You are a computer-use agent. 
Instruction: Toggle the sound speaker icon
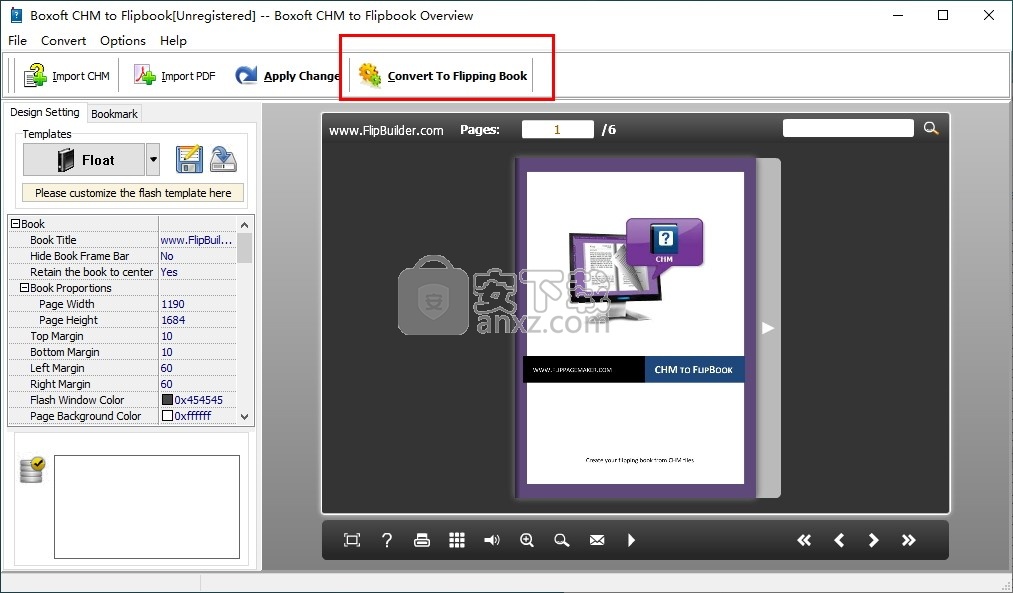(x=492, y=540)
